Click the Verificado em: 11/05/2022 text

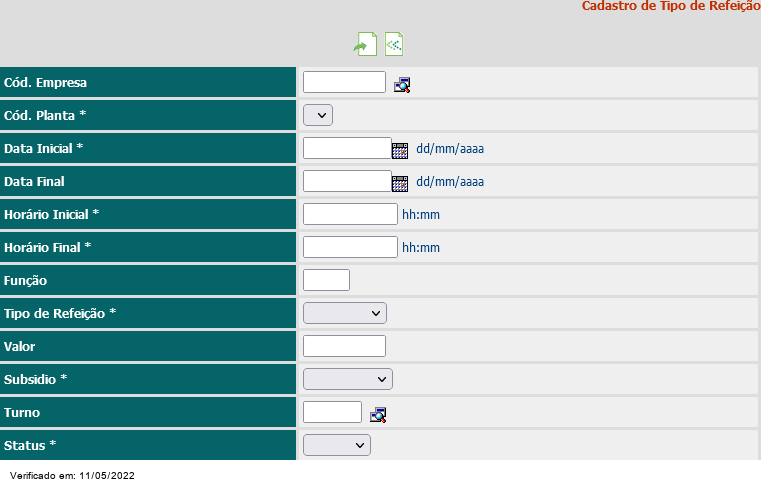pos(72,475)
